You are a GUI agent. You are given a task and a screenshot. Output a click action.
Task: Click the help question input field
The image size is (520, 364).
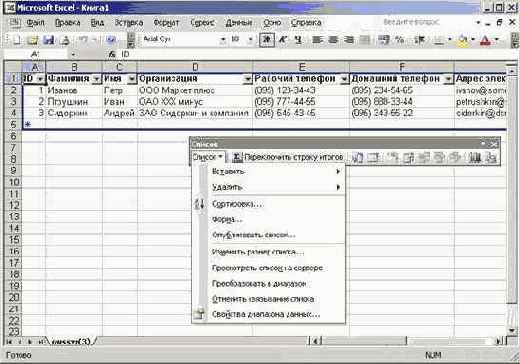coord(427,22)
